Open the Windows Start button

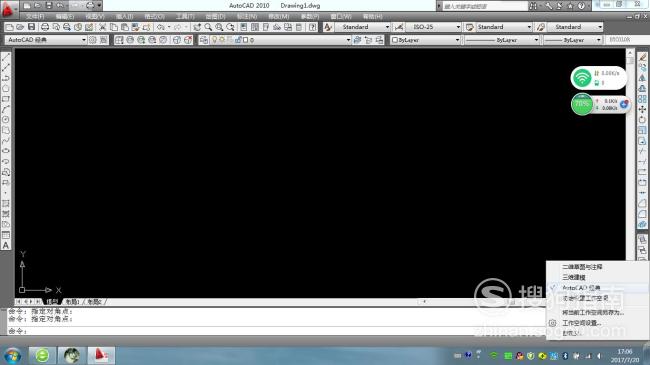click(x=12, y=355)
